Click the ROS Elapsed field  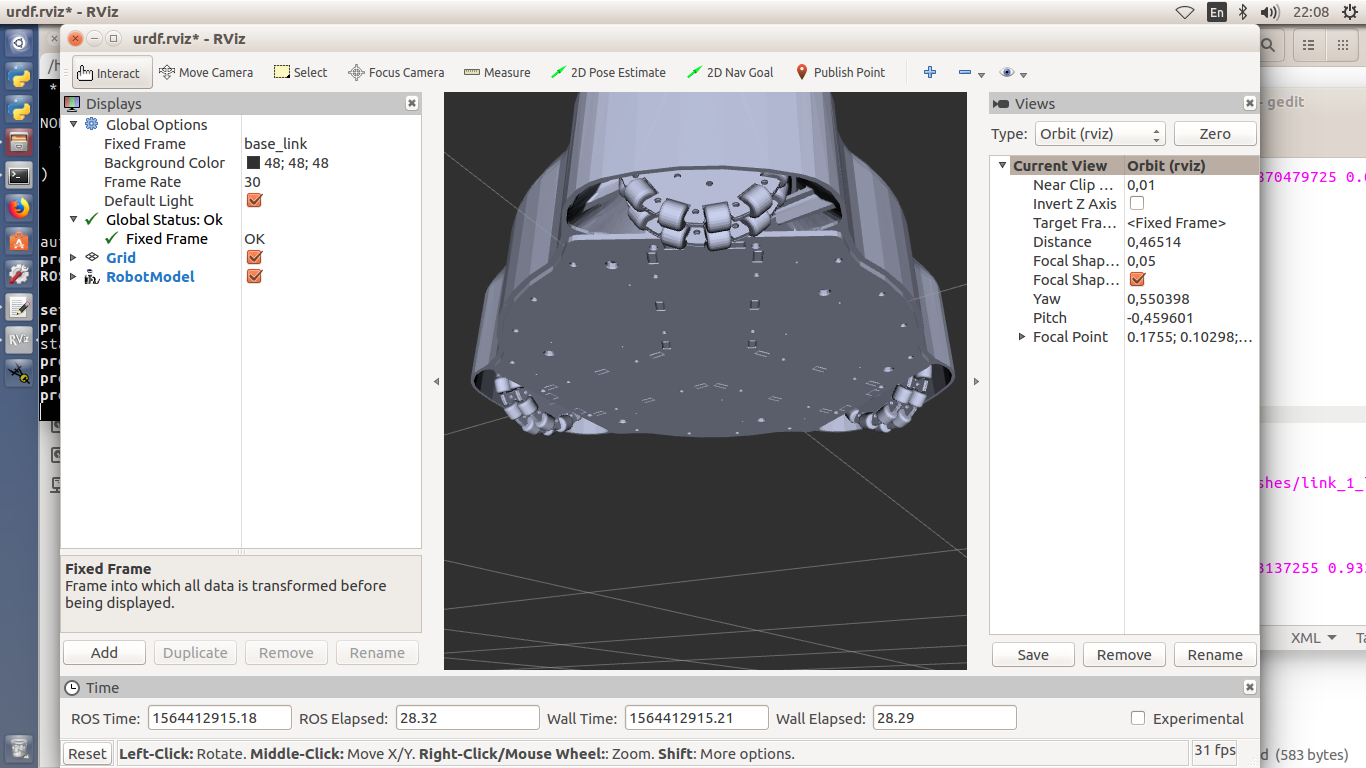468,718
